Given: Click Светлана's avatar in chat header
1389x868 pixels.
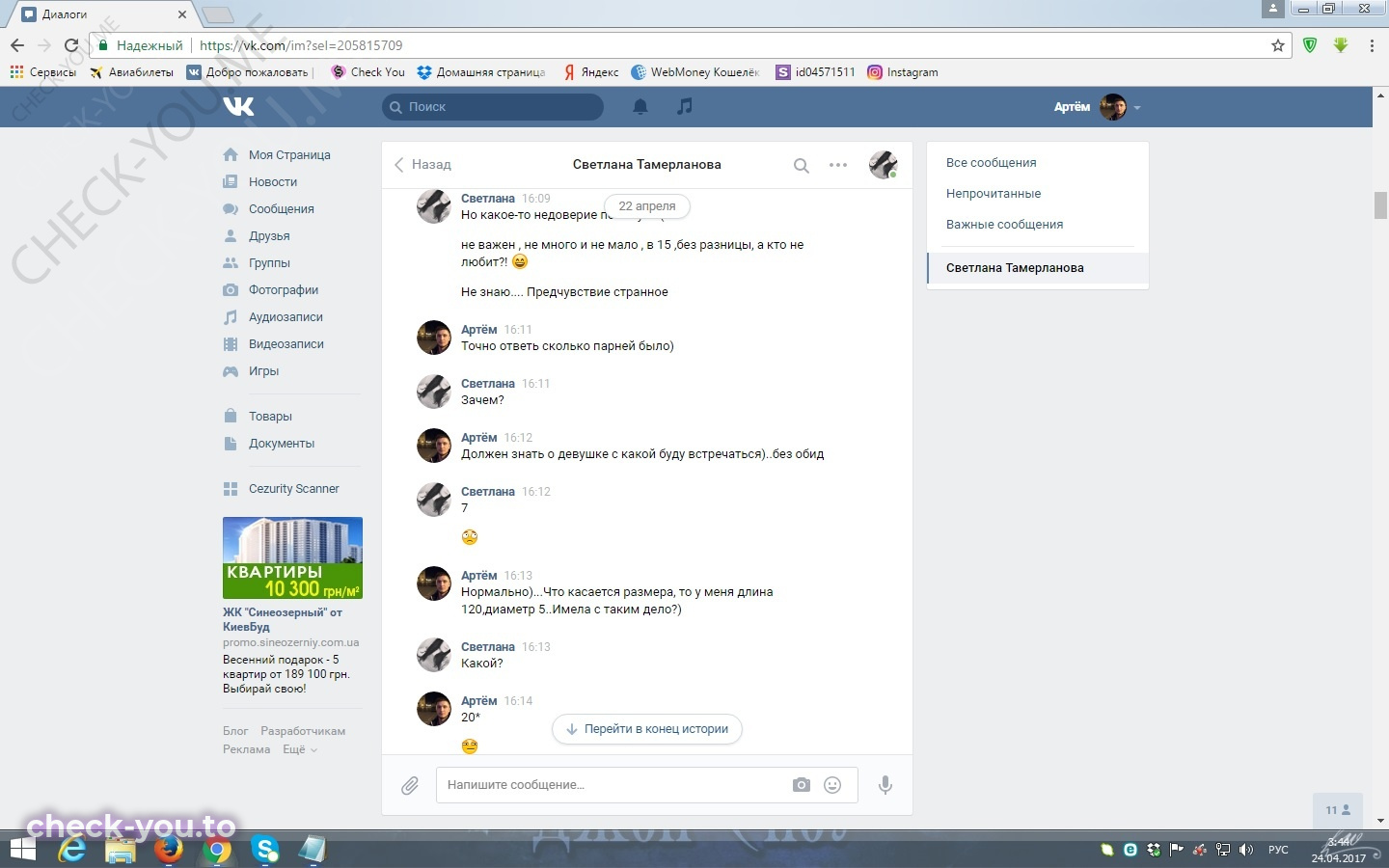Looking at the screenshot, I should click(x=883, y=165).
